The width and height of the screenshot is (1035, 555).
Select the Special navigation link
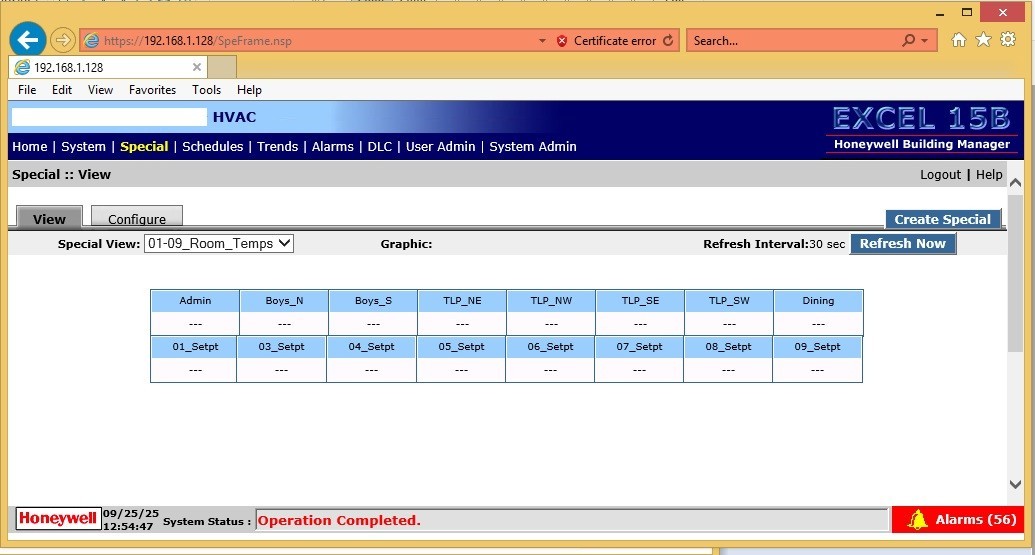click(144, 147)
